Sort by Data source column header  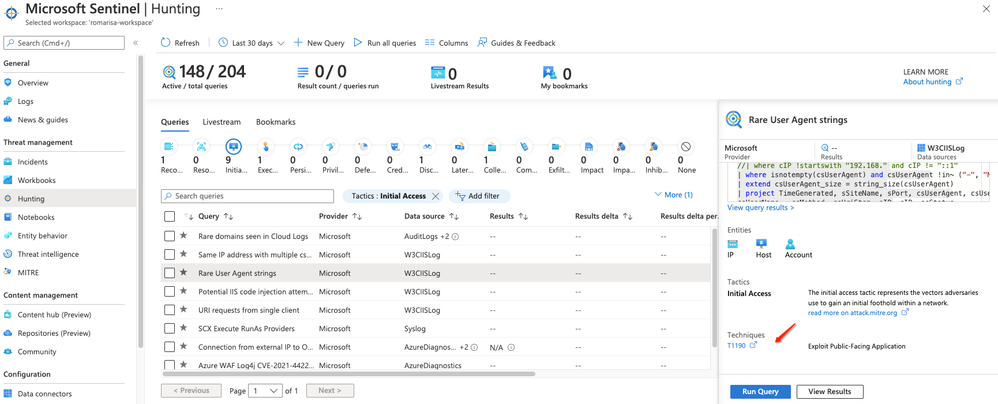(432, 216)
